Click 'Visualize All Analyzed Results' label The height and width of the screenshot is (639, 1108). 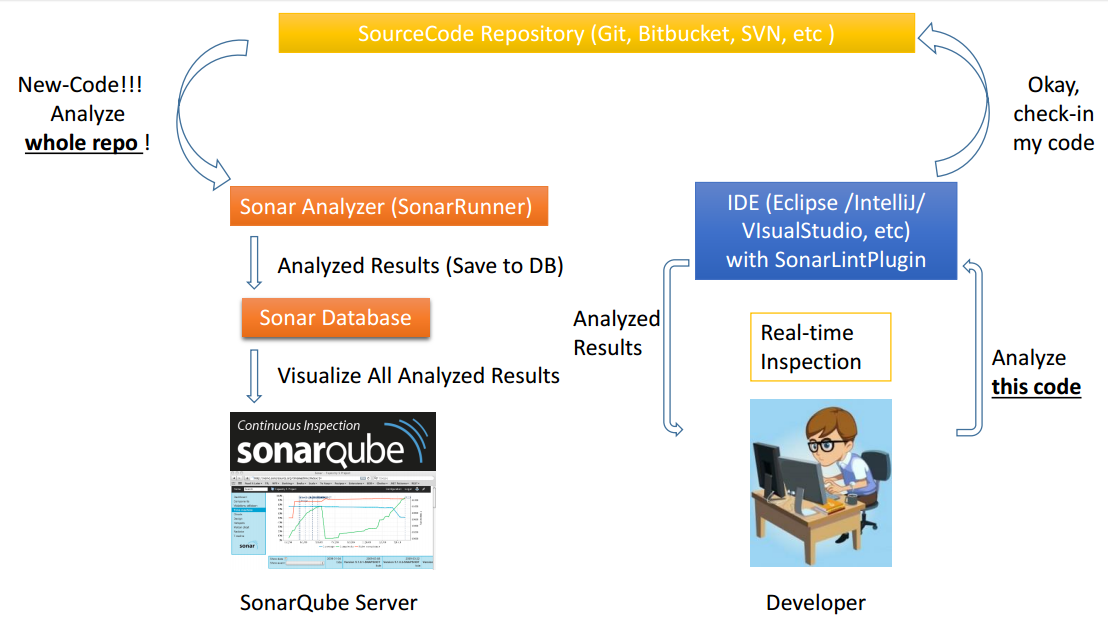point(418,375)
